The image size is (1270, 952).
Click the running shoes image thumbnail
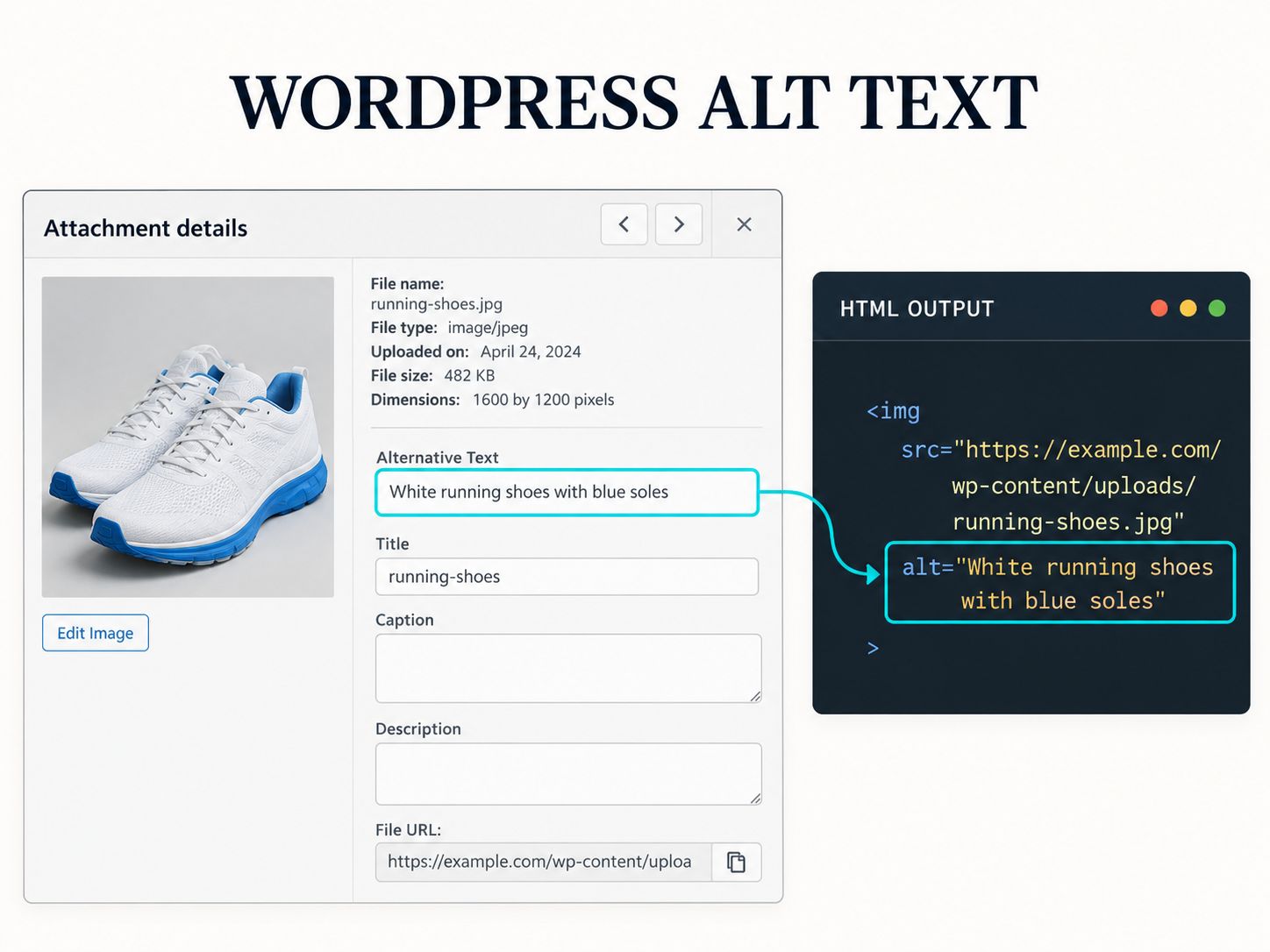coord(188,437)
